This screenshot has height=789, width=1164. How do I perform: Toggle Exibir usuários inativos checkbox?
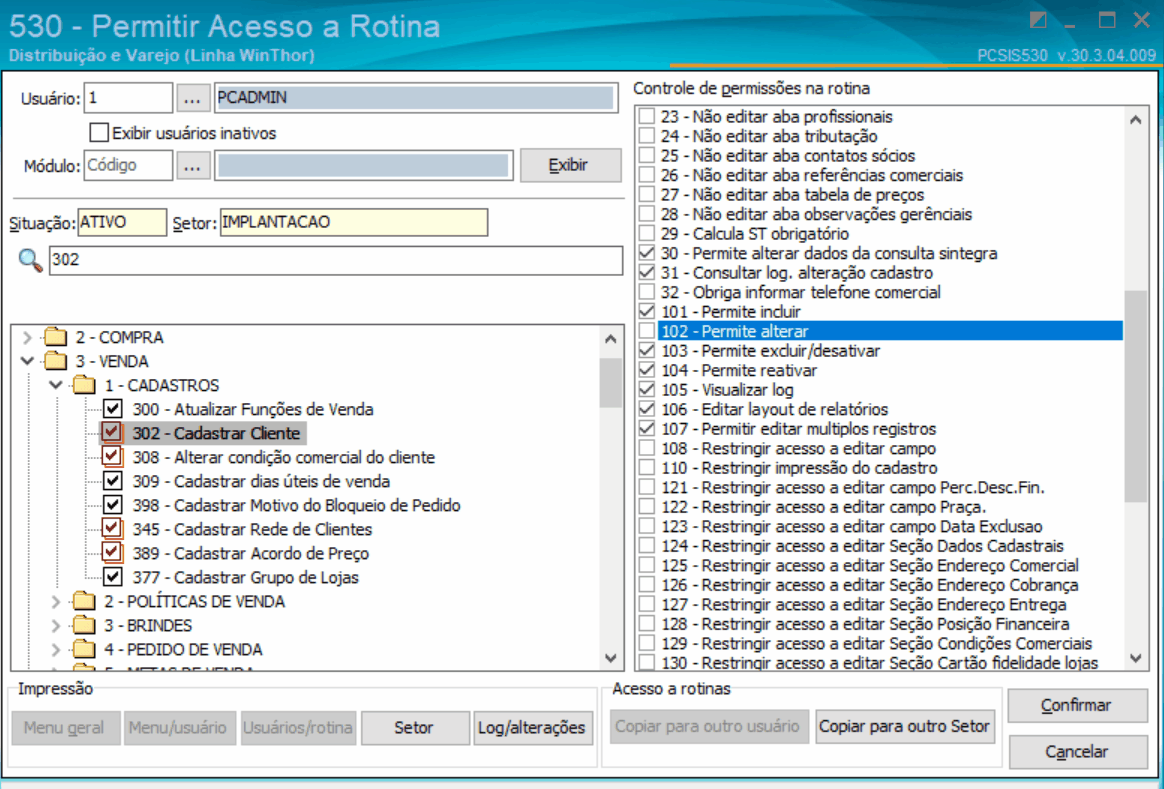pos(99,133)
